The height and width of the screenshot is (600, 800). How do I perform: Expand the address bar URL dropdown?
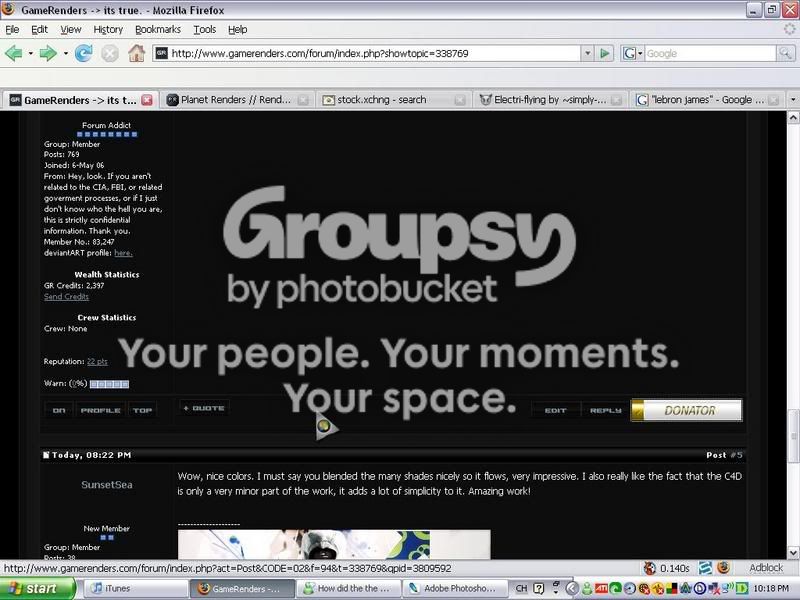(x=587, y=53)
